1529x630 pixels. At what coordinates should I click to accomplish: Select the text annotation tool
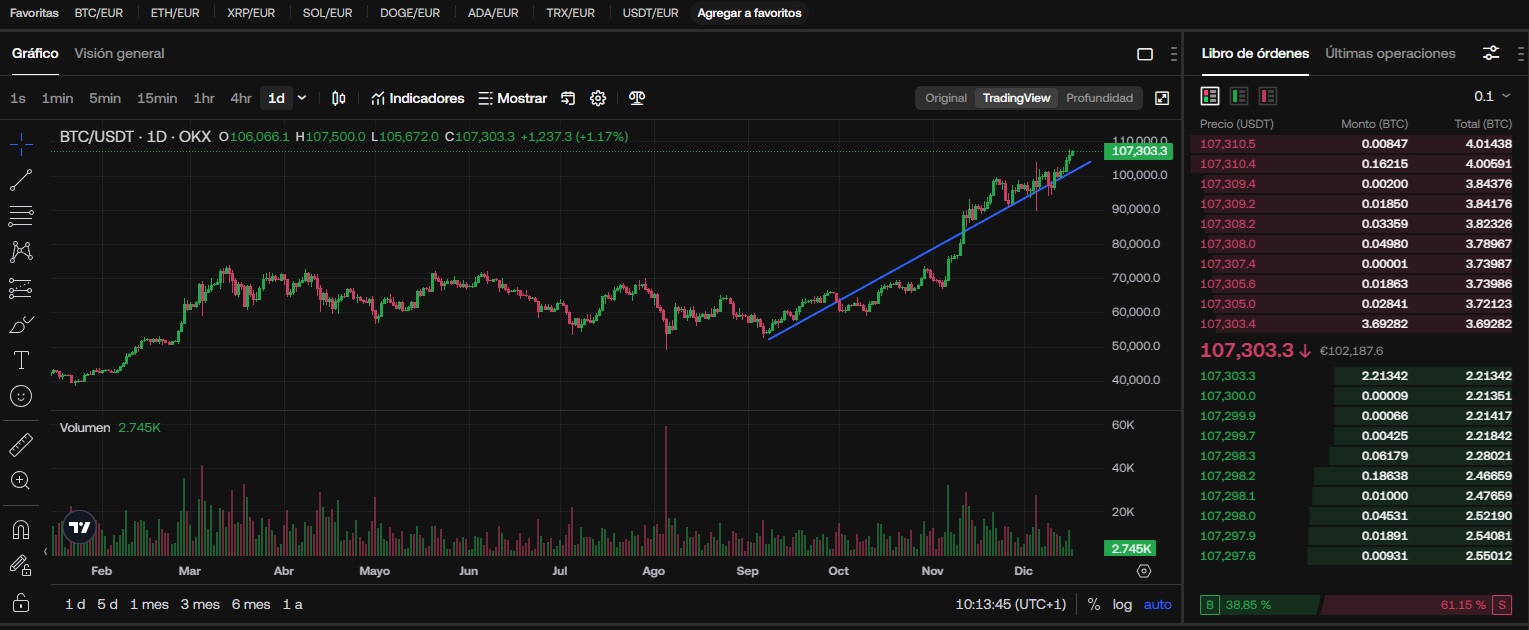point(20,360)
